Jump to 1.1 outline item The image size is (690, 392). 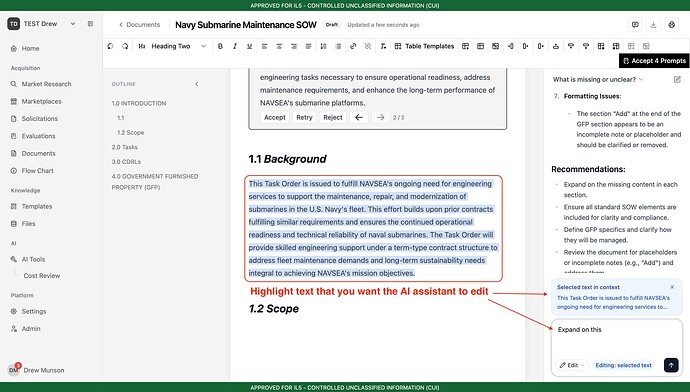121,118
